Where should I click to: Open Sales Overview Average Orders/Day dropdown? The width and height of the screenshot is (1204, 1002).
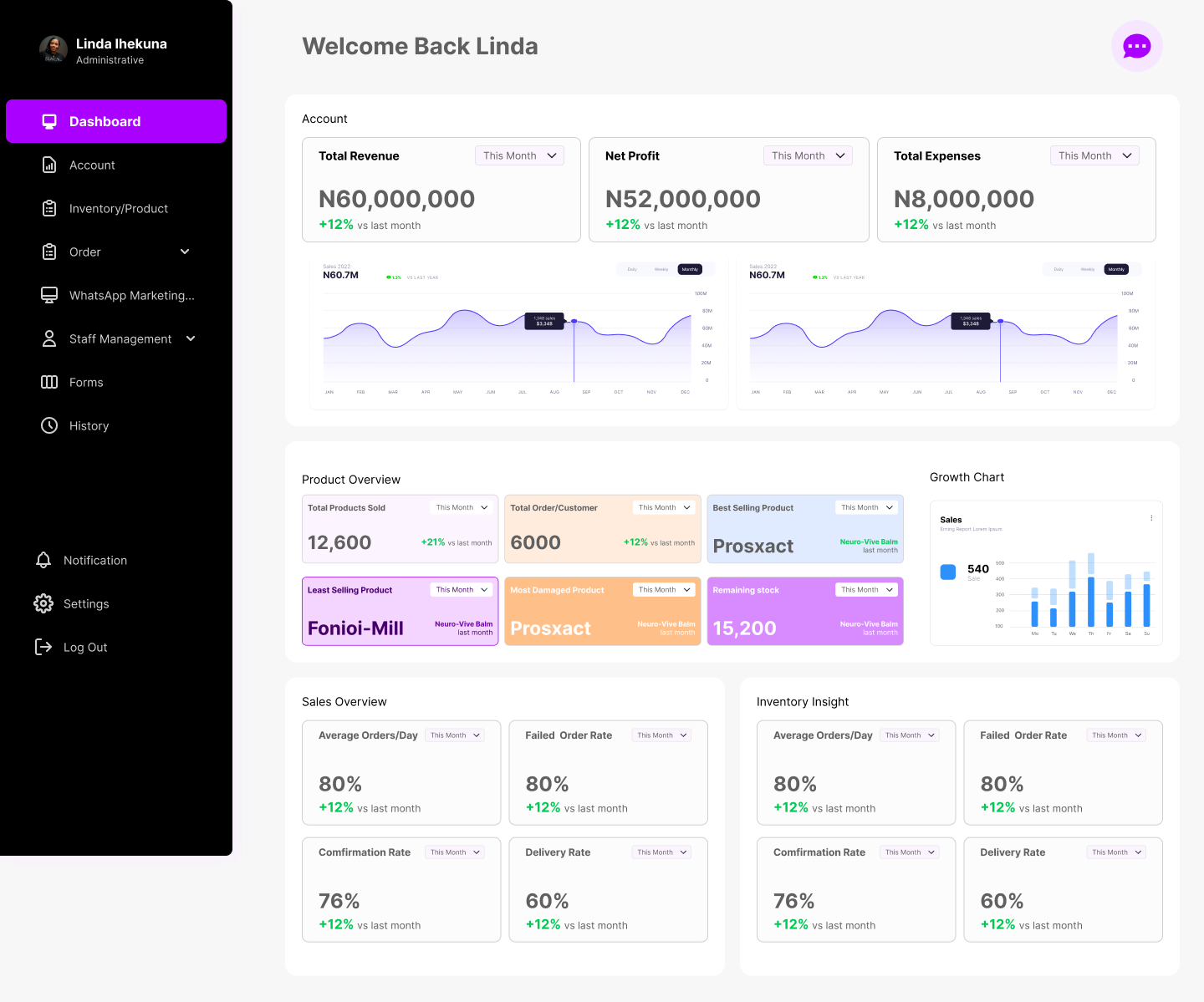point(455,735)
